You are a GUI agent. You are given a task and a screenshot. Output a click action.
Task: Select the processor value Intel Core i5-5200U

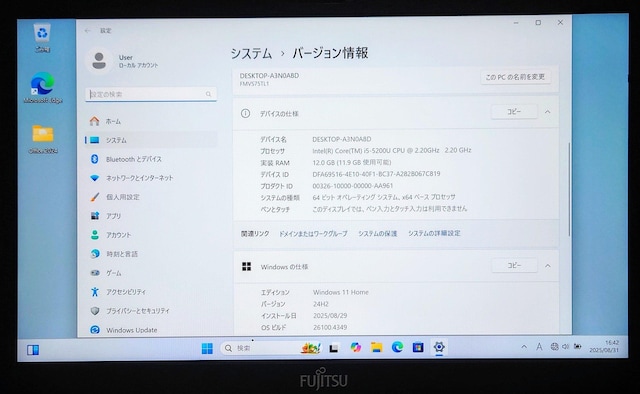(x=392, y=151)
